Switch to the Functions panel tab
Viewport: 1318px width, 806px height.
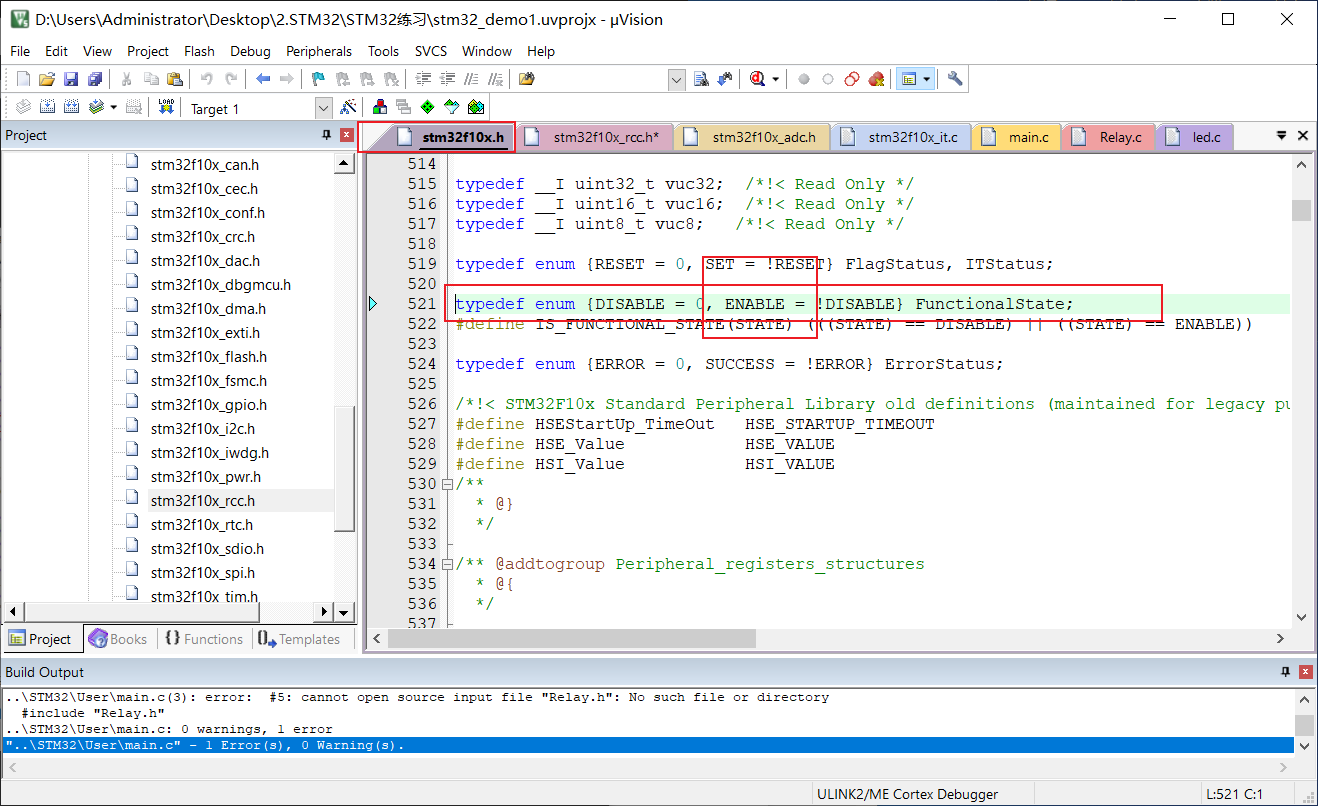point(203,639)
